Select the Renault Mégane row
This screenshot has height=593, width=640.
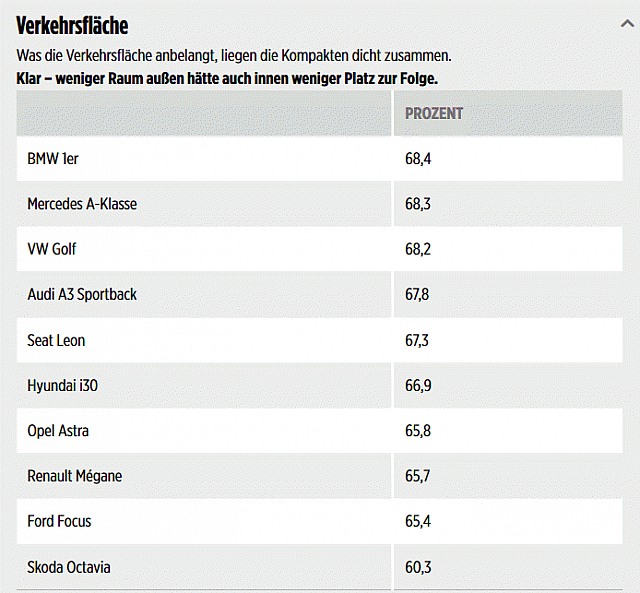point(74,476)
